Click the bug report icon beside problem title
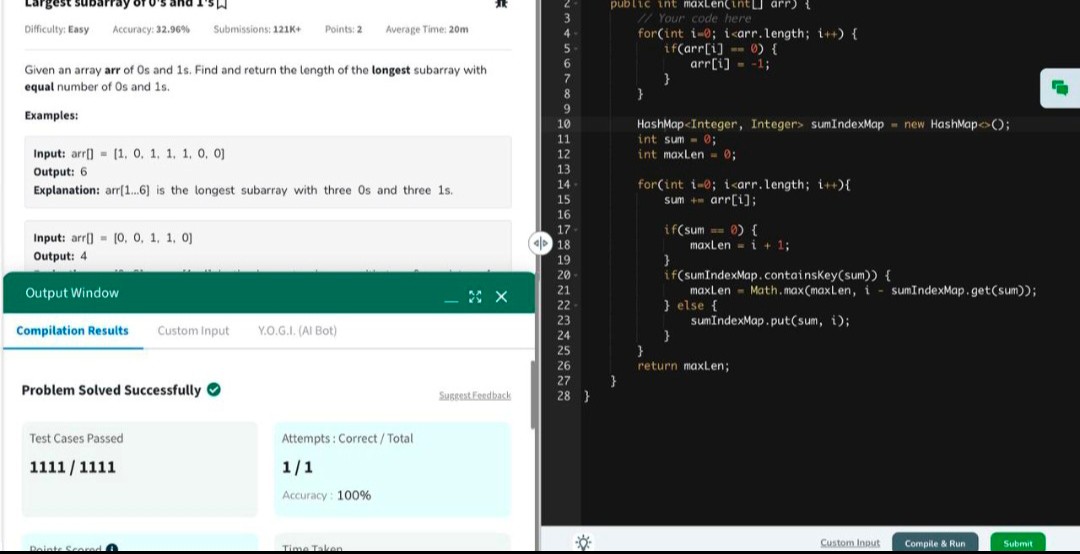 [x=501, y=3]
